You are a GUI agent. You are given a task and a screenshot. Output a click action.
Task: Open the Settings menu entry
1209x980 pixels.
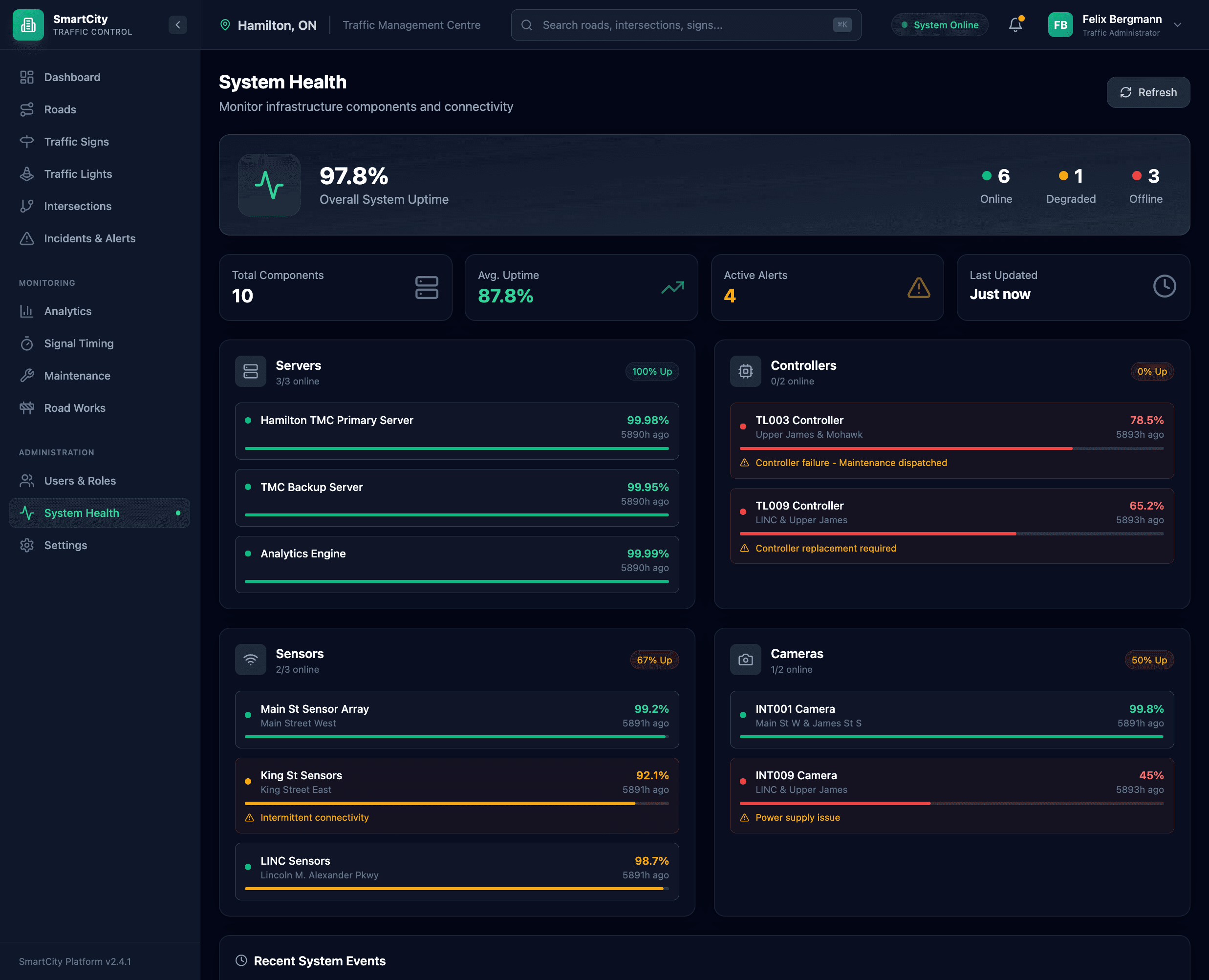point(65,545)
